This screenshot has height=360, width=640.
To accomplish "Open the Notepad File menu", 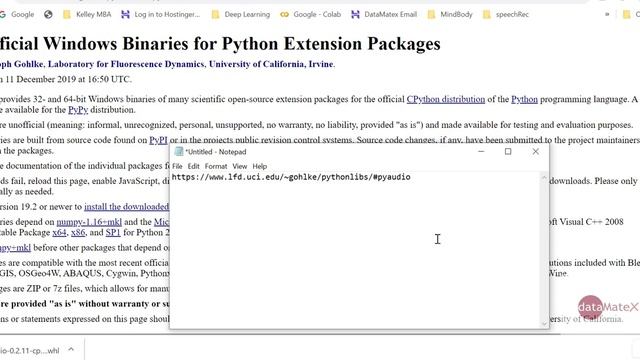I will (177, 166).
